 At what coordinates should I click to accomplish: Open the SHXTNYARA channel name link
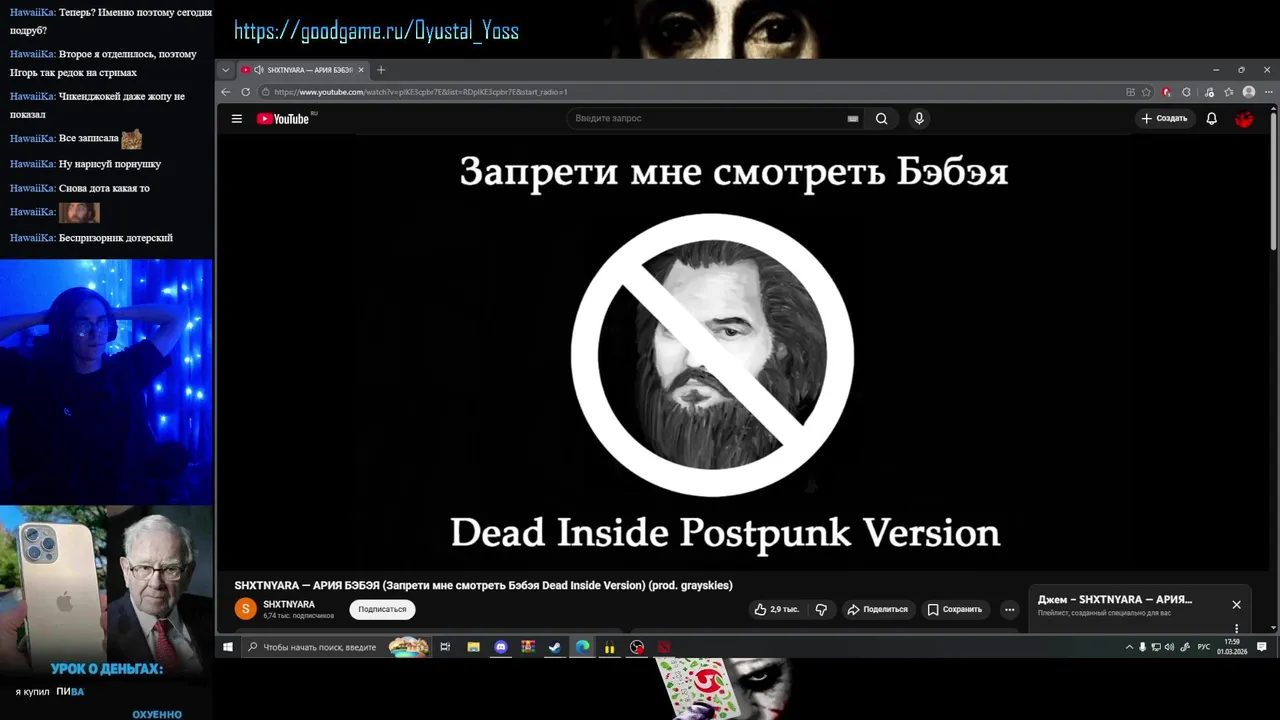point(289,604)
